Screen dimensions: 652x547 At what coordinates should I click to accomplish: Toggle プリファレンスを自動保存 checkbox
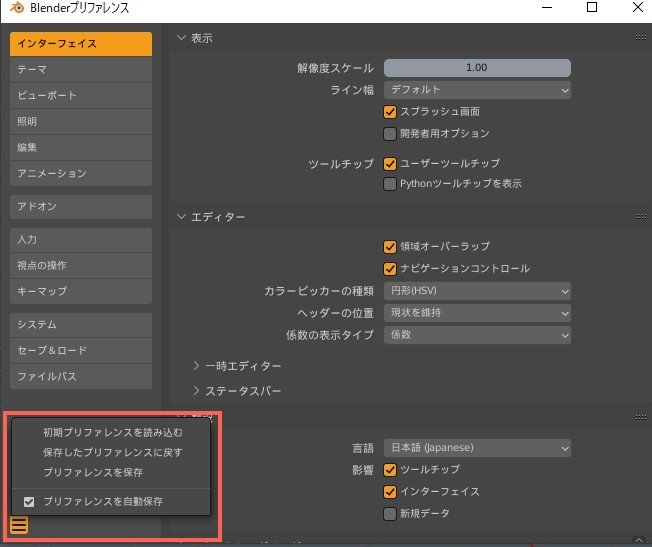(x=29, y=502)
